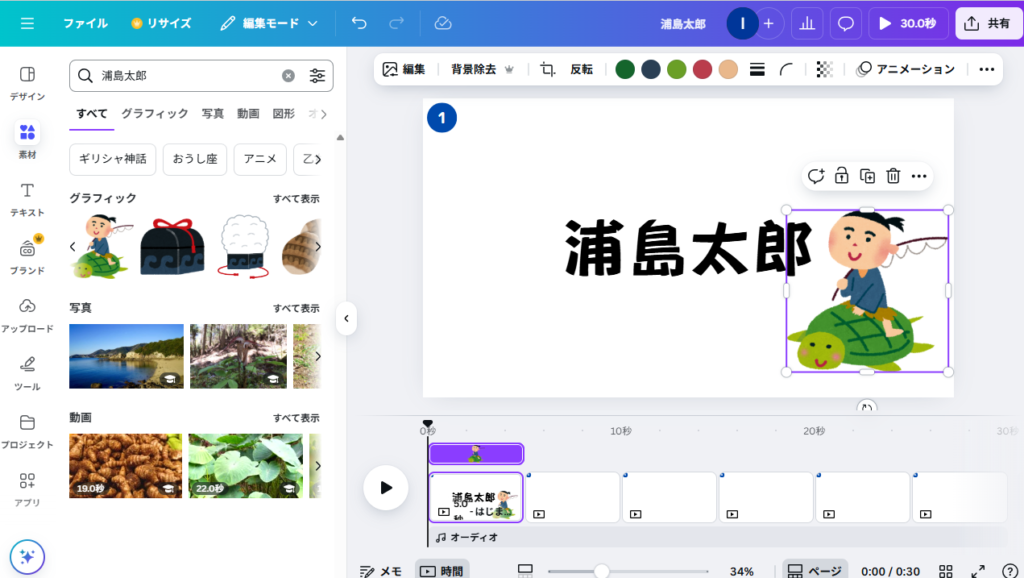Add collaborator with the plus button
The image size is (1024, 578).
click(x=769, y=24)
